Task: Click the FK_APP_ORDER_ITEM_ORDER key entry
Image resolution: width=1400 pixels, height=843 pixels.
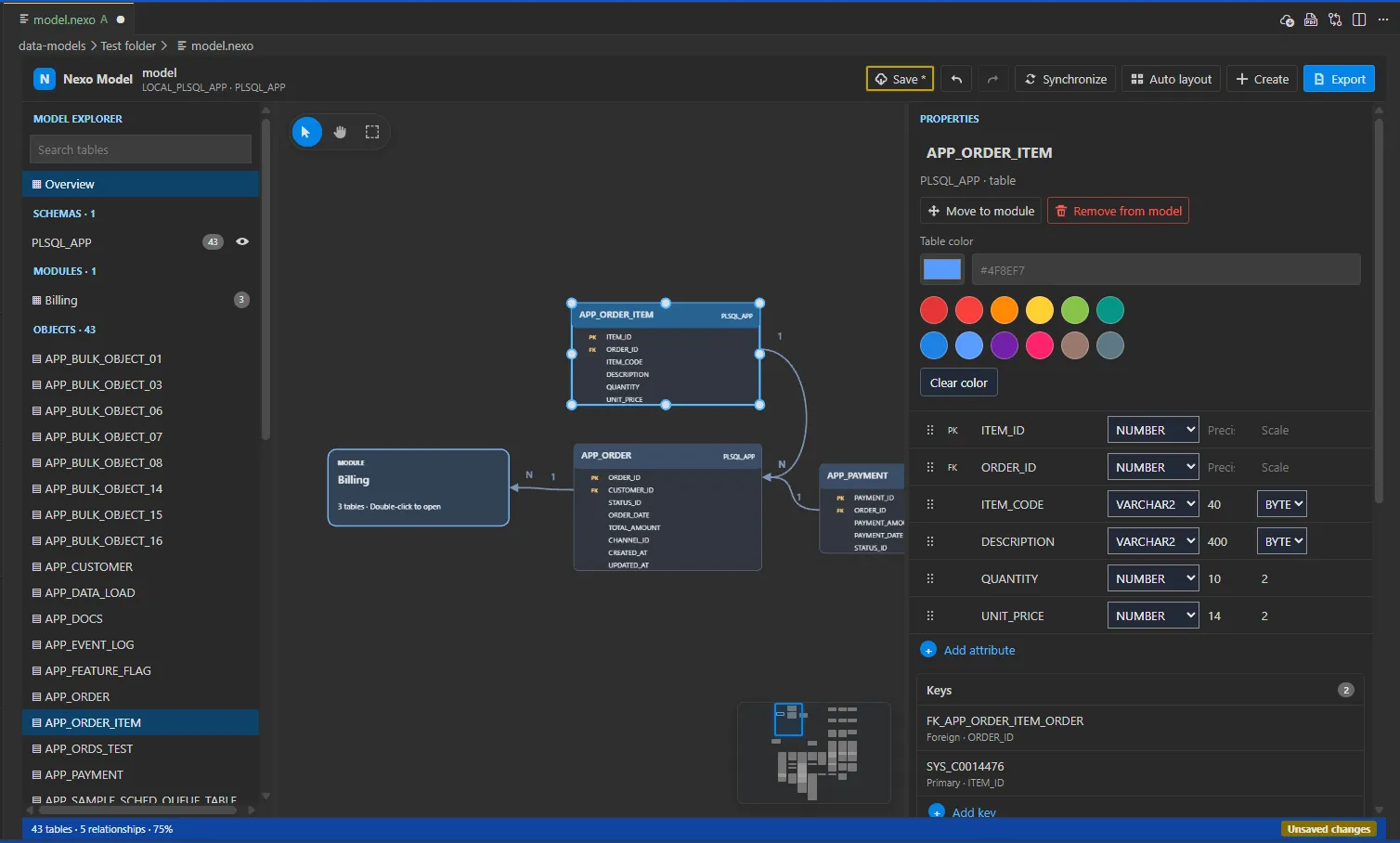Action: click(1140, 728)
